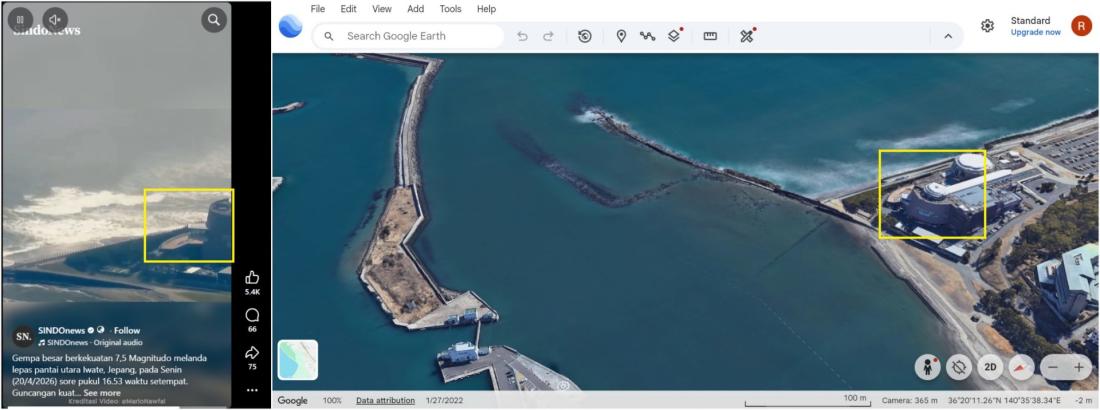This screenshot has width=1100, height=410.
Task: Select the add placemark tool
Action: coord(621,36)
